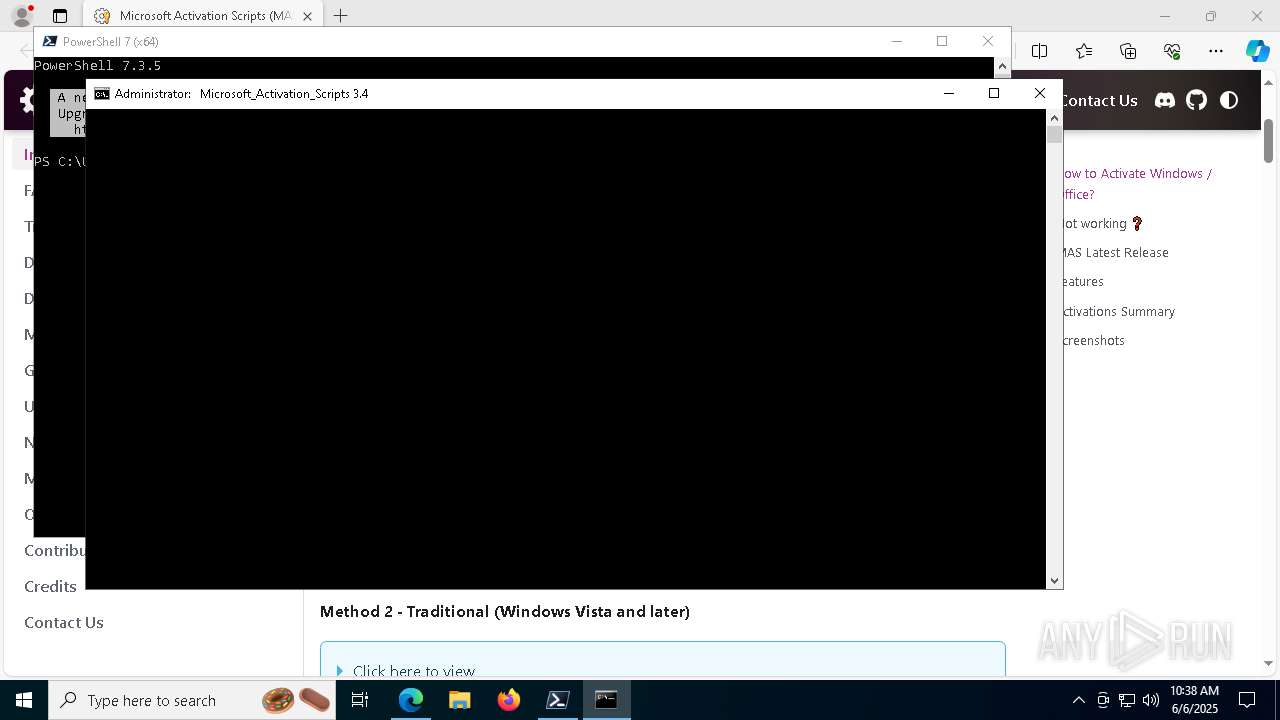This screenshot has width=1280, height=720.
Task: Go to How to Activate Windows / Office section
Action: pyautogui.click(x=1136, y=184)
